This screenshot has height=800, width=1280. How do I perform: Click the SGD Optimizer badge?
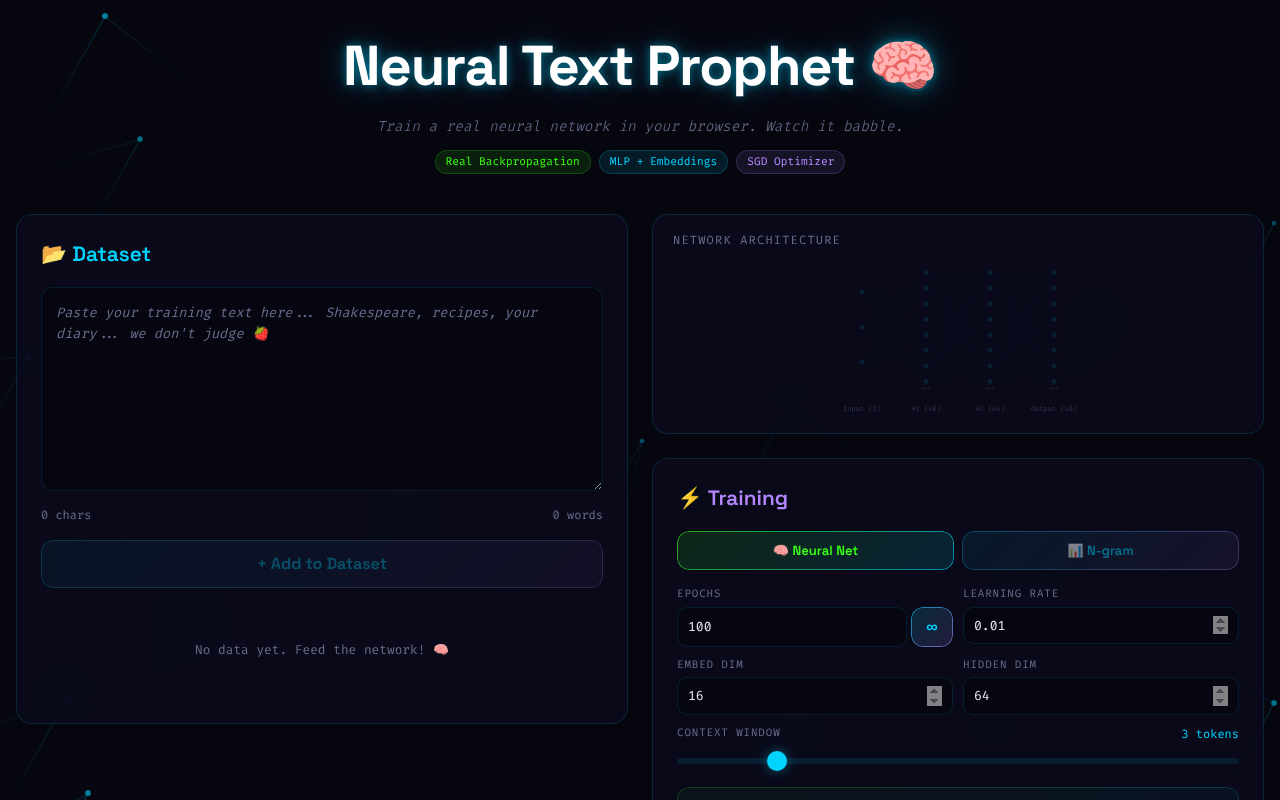[790, 161]
